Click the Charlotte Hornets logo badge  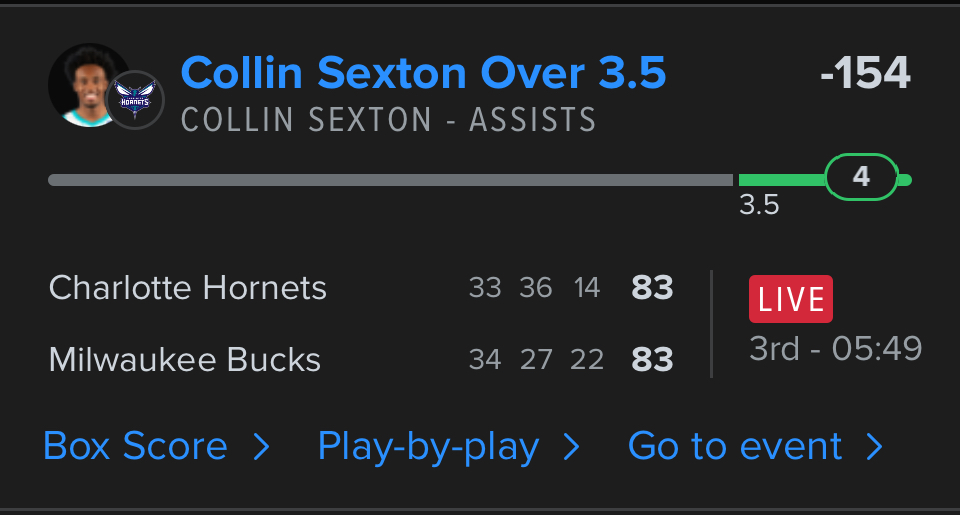click(135, 100)
